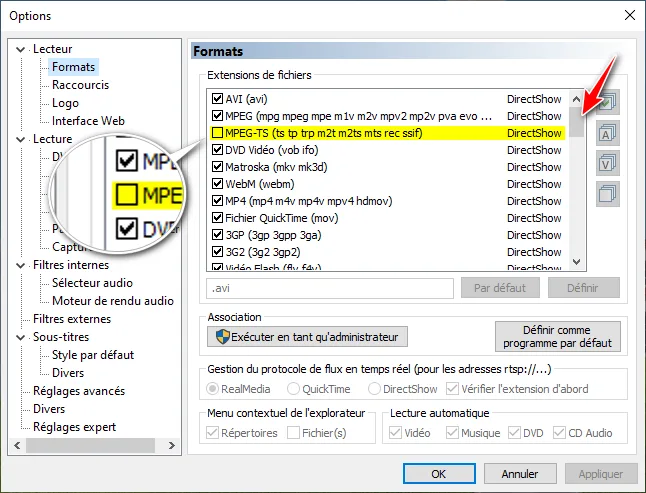Click the list scroll down arrow
Viewport: 646px width, 493px height.
(x=576, y=262)
